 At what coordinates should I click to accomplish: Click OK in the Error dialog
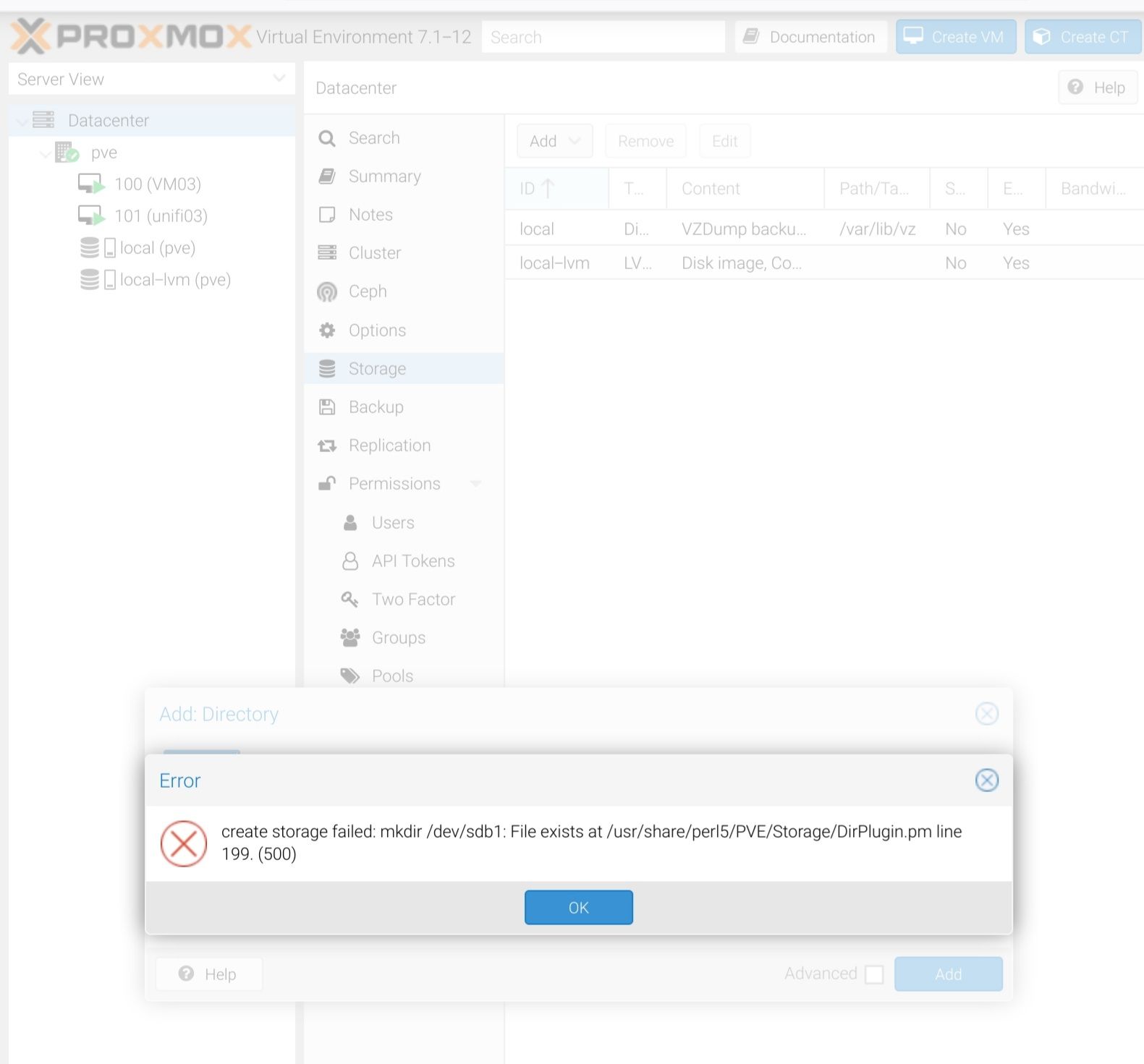coord(578,907)
